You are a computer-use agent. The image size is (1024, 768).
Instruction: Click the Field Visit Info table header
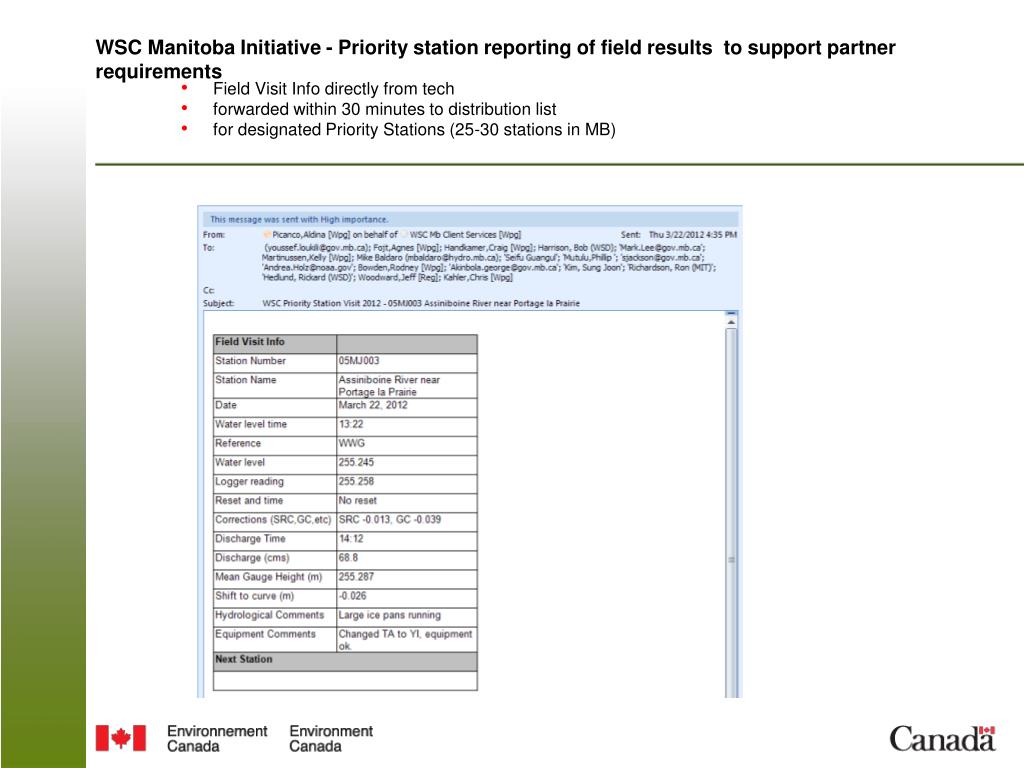click(x=275, y=342)
